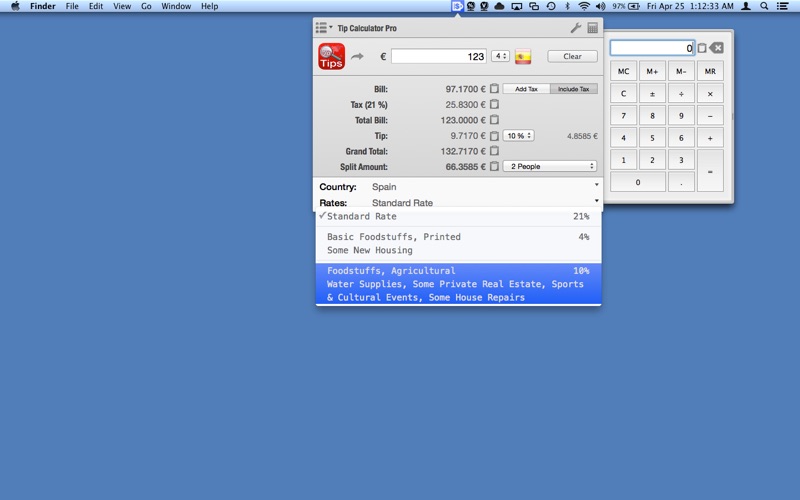Open the Go menu

[x=146, y=6]
